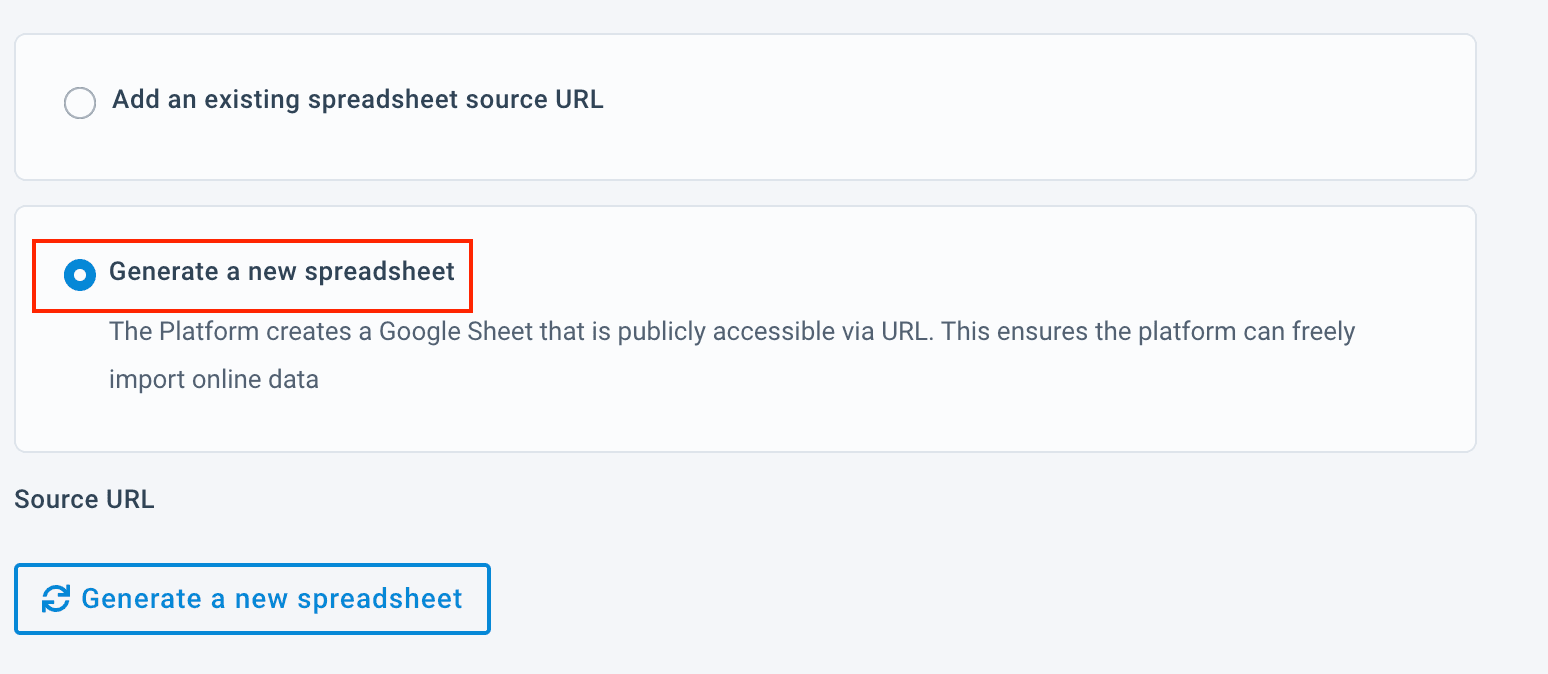Click the 'Generate a new spreadsheet' option label
1548x674 pixels.
(x=282, y=272)
